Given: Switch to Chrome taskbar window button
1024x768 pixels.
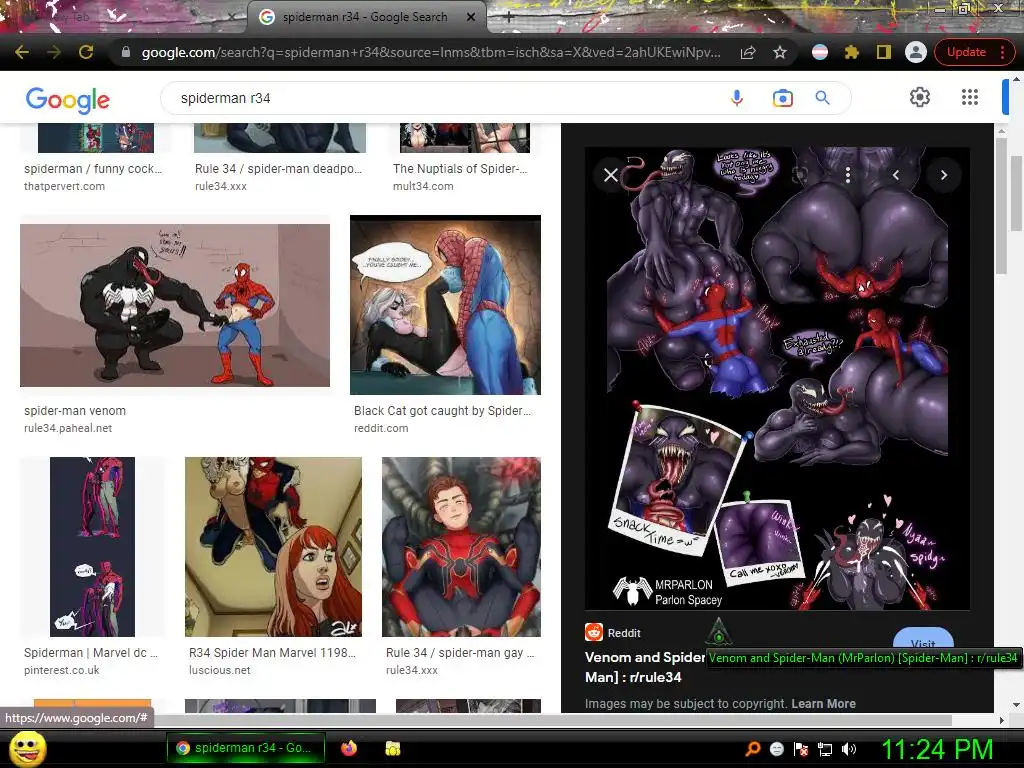Looking at the screenshot, I should (x=246, y=748).
